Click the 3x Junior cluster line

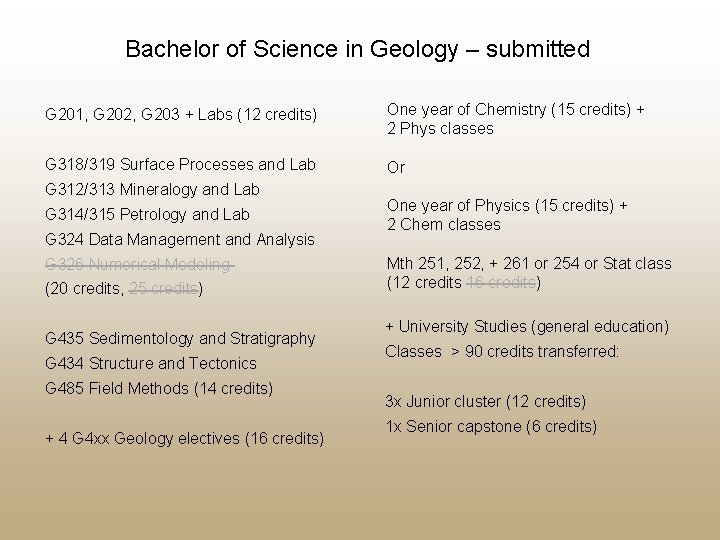486,401
